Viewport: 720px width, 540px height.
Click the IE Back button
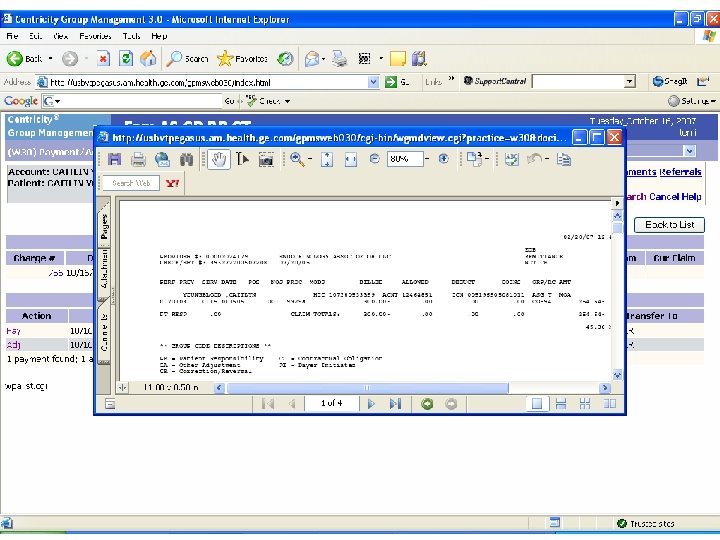(x=24, y=58)
